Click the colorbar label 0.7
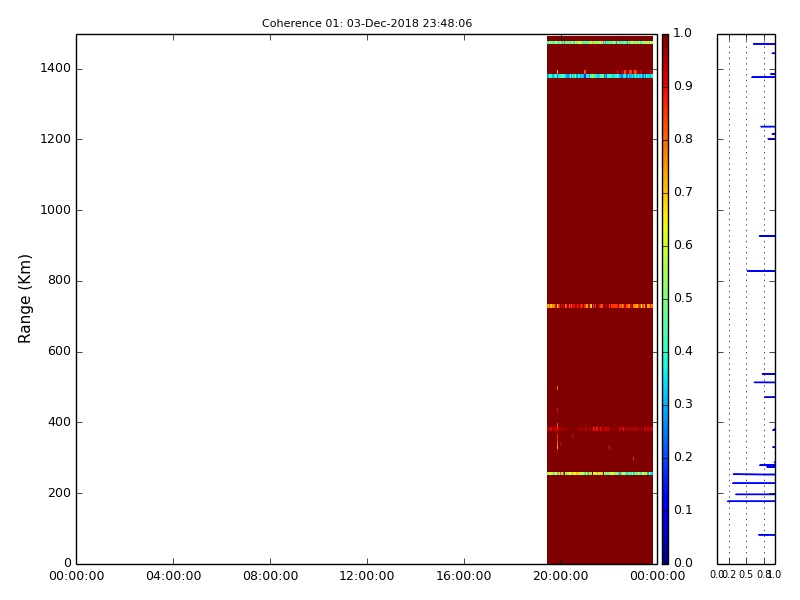The height and width of the screenshot is (600, 800). (x=683, y=192)
